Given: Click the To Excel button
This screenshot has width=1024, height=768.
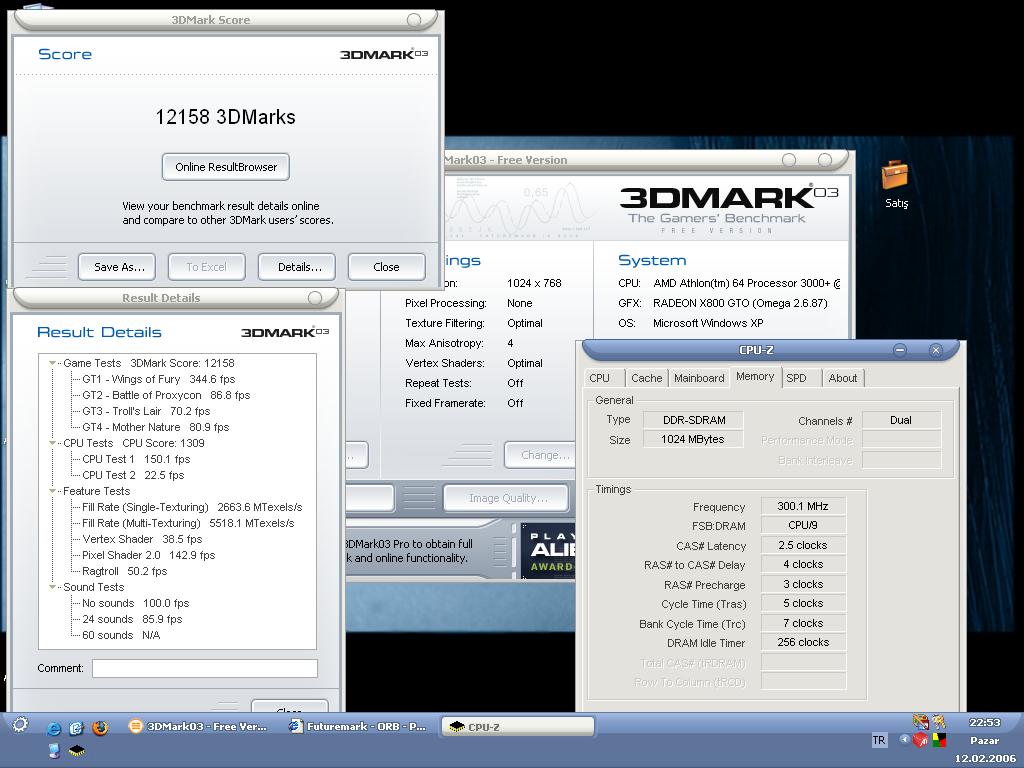Looking at the screenshot, I should coord(206,267).
